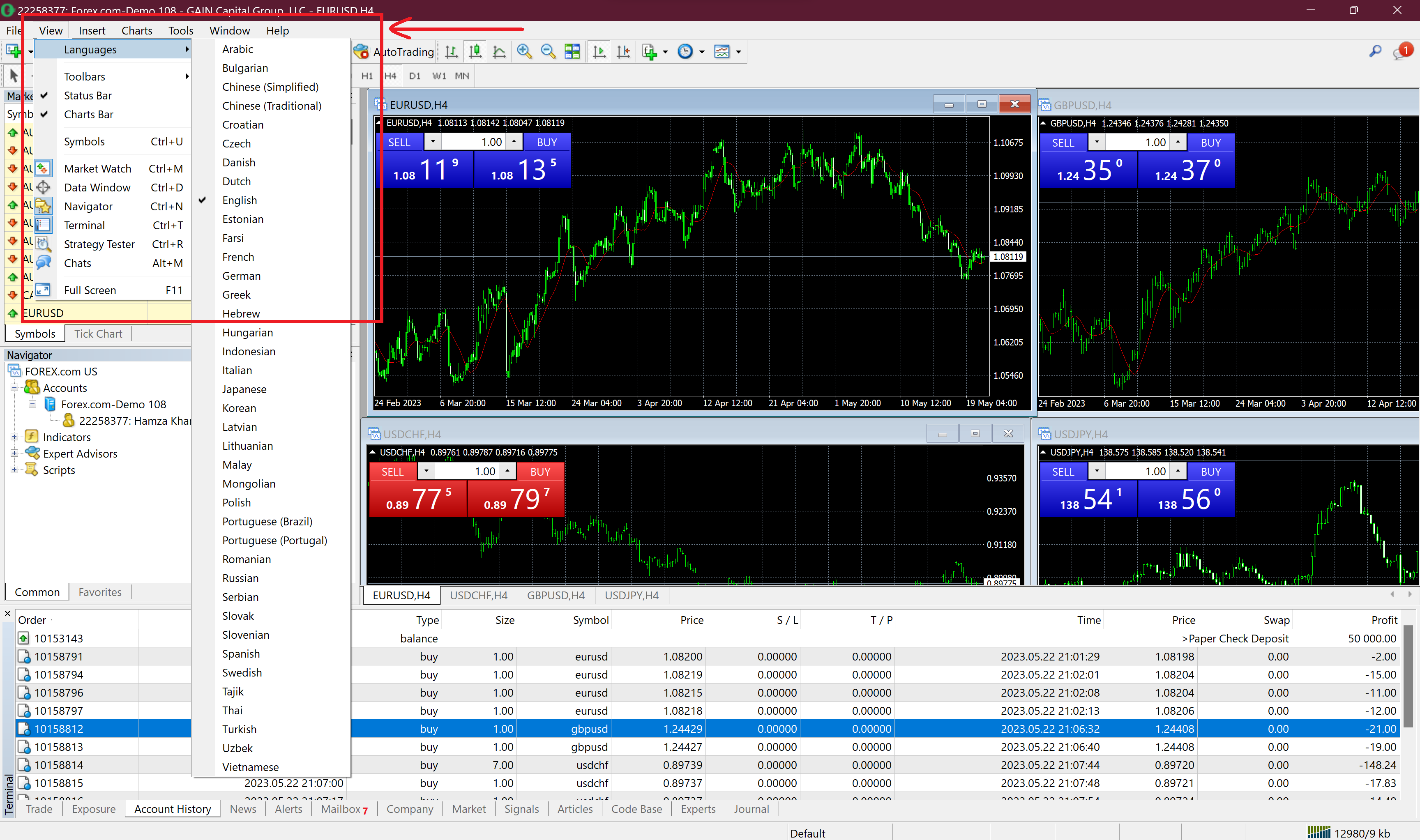Switch to the Journal terminal tab
The width and height of the screenshot is (1420, 840).
[751, 809]
